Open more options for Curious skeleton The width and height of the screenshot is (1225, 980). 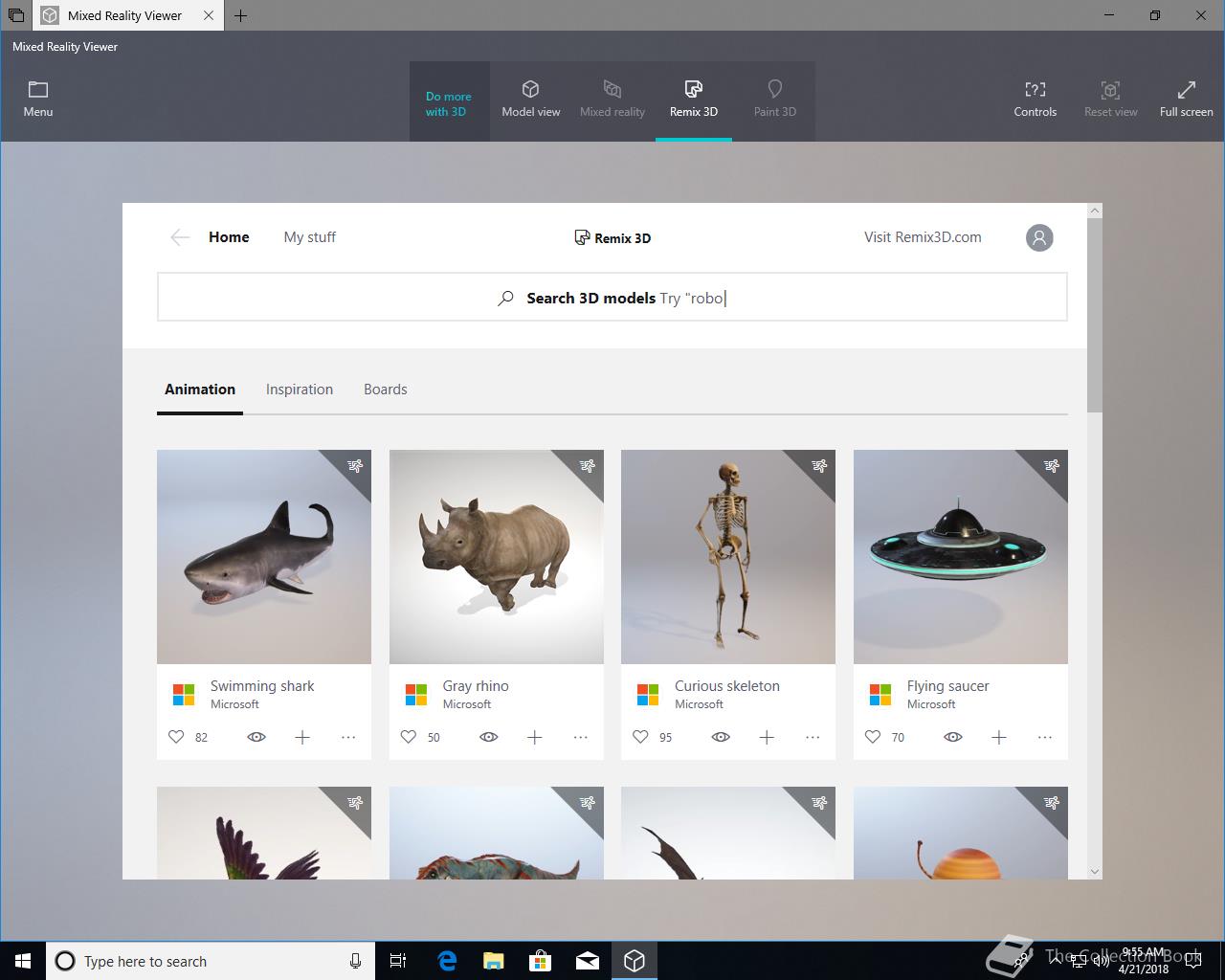(813, 737)
